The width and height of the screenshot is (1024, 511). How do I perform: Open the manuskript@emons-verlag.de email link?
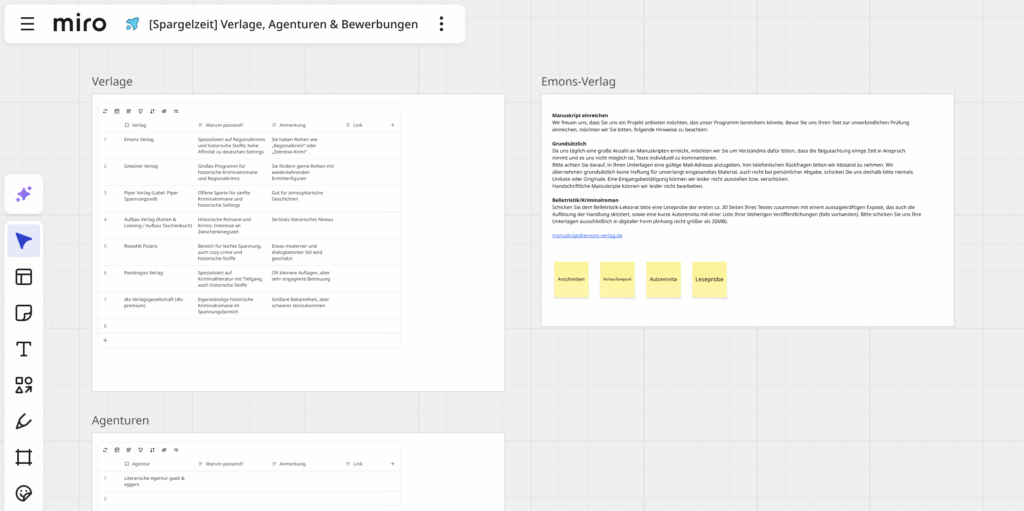click(x=587, y=235)
